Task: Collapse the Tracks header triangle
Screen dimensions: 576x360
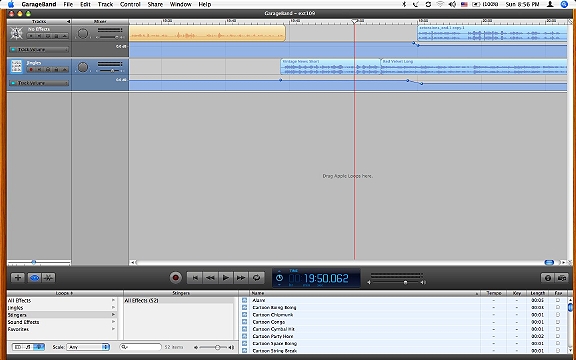Action: coord(68,21)
